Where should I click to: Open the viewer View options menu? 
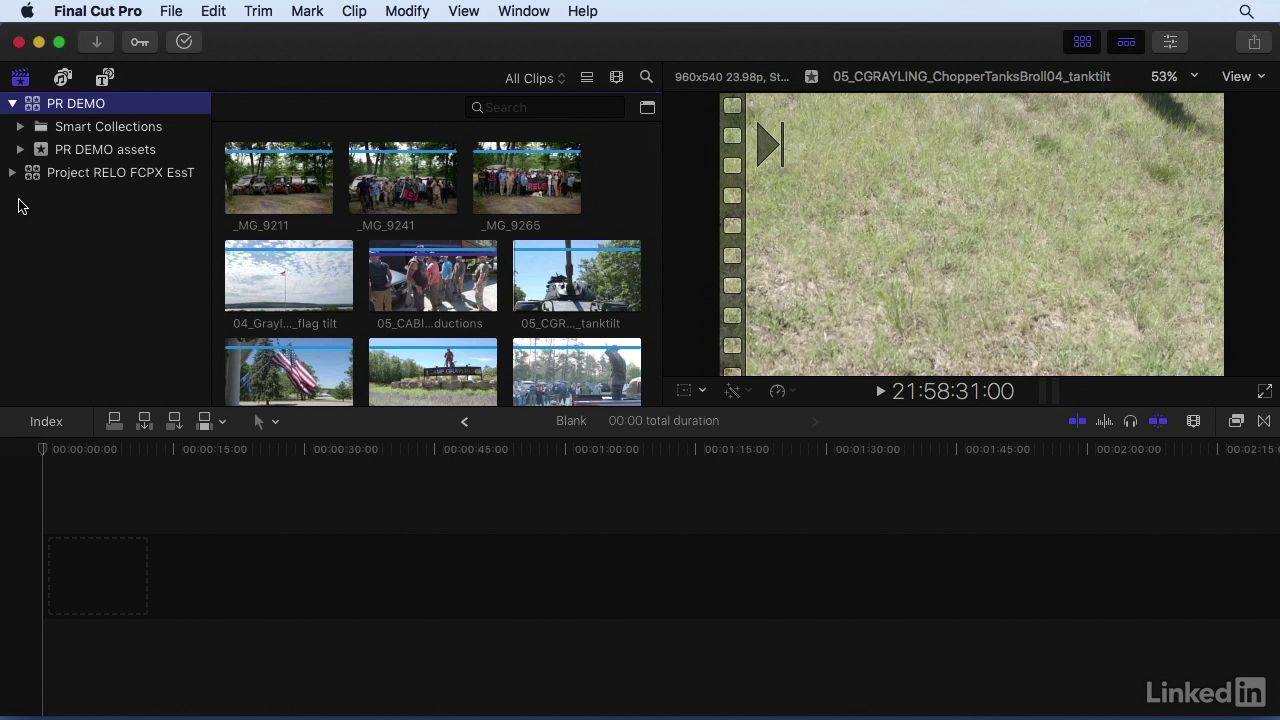[1243, 77]
